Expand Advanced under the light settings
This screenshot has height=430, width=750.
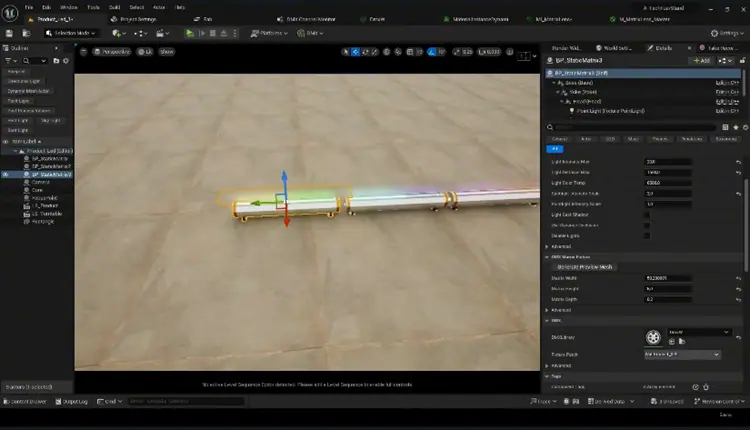(x=547, y=247)
